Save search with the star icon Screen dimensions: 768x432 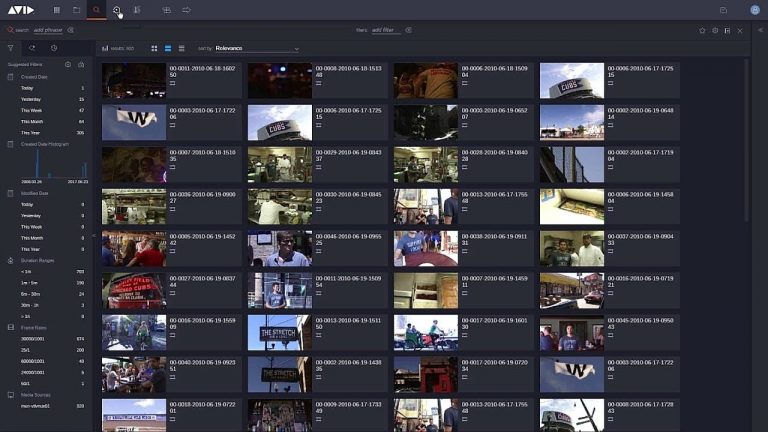point(702,30)
